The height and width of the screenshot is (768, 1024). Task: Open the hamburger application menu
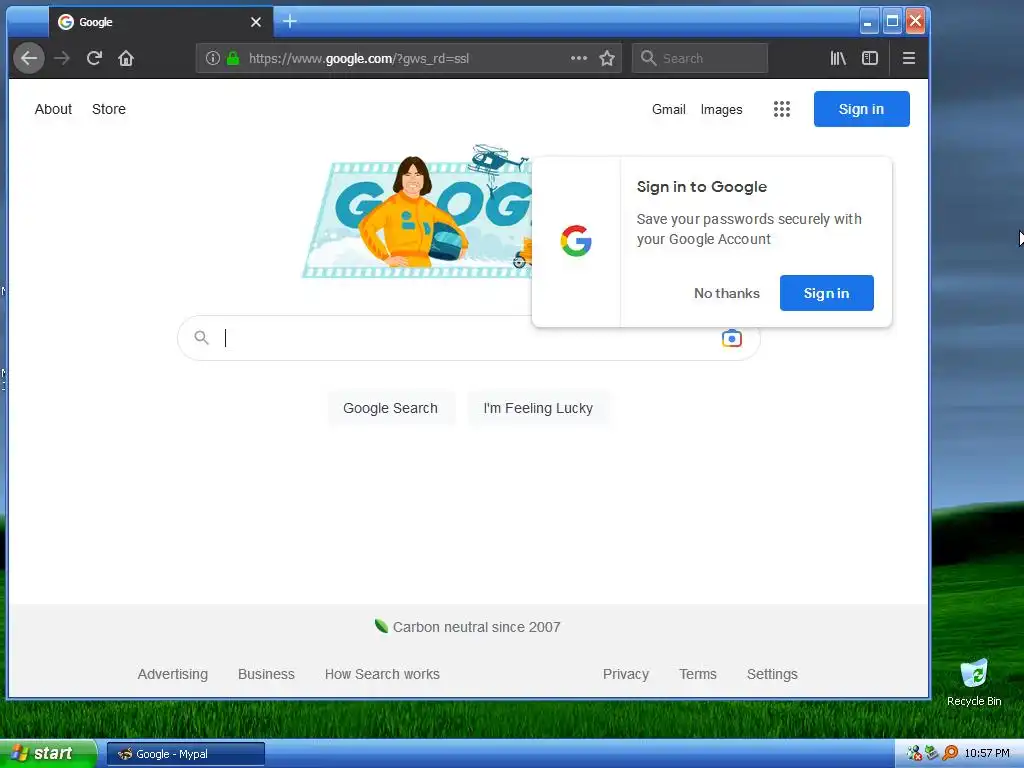(x=908, y=58)
